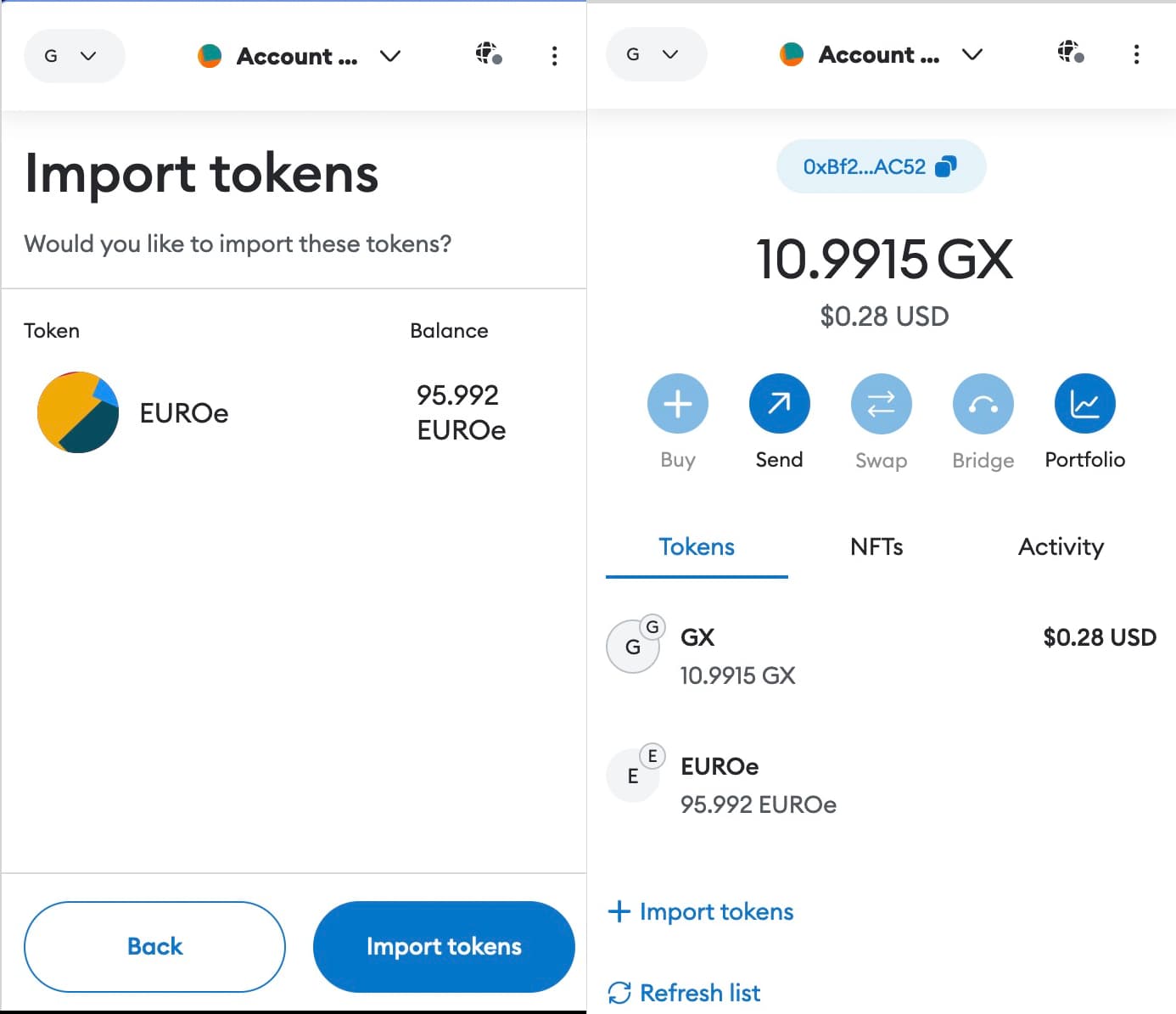Image resolution: width=1176 pixels, height=1014 pixels.
Task: Click the Balance column header
Action: 449,330
